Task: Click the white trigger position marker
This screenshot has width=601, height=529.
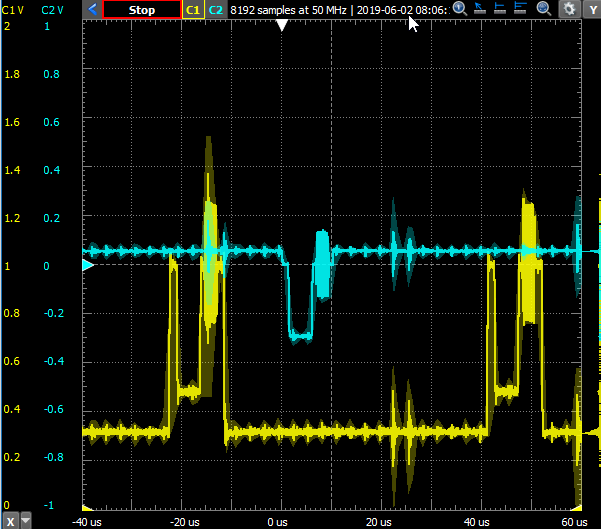Action: [282, 25]
